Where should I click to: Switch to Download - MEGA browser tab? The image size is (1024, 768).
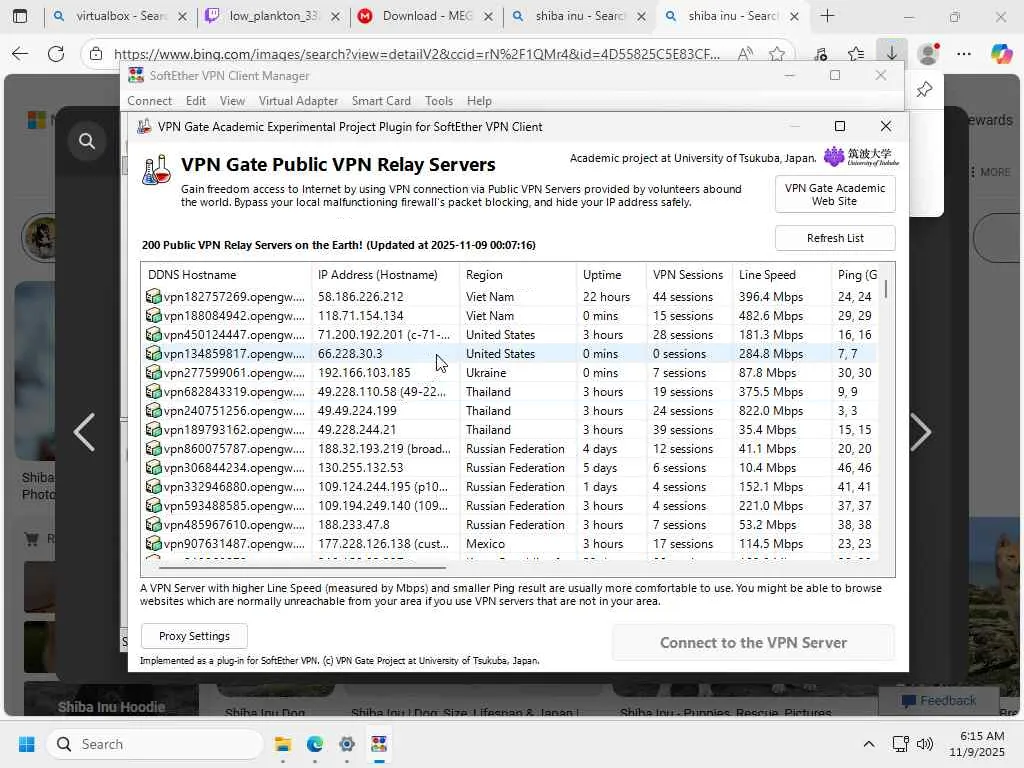tap(426, 16)
